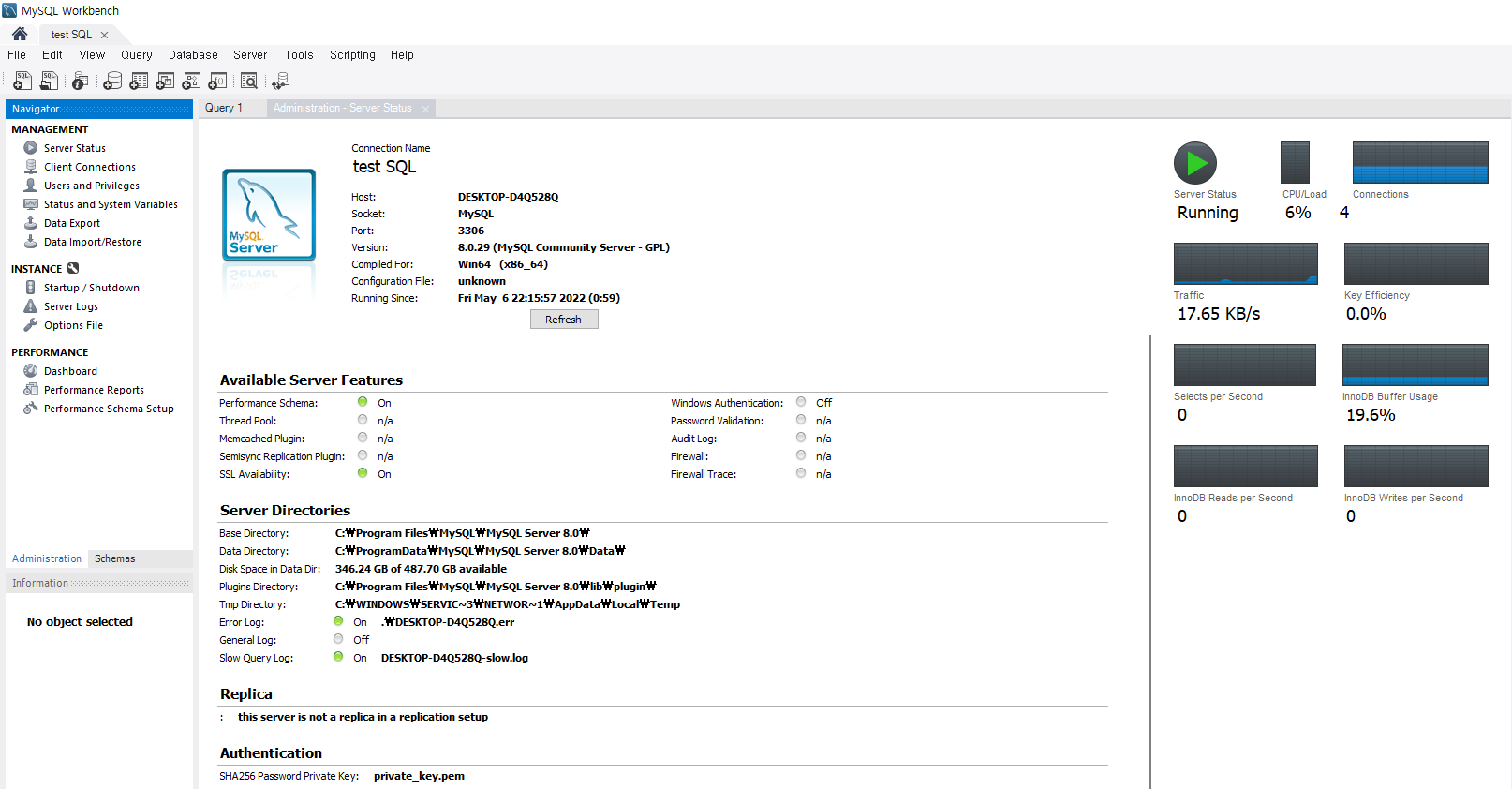Create a new view icon

(x=165, y=82)
